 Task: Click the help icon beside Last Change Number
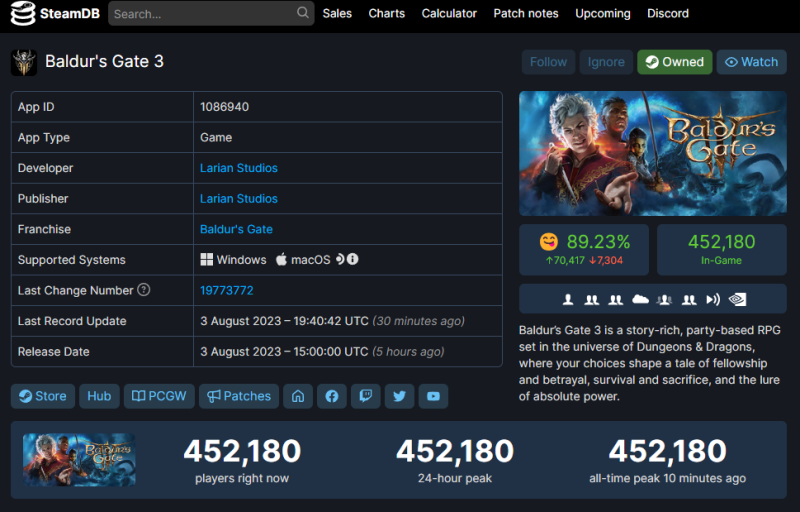144,290
